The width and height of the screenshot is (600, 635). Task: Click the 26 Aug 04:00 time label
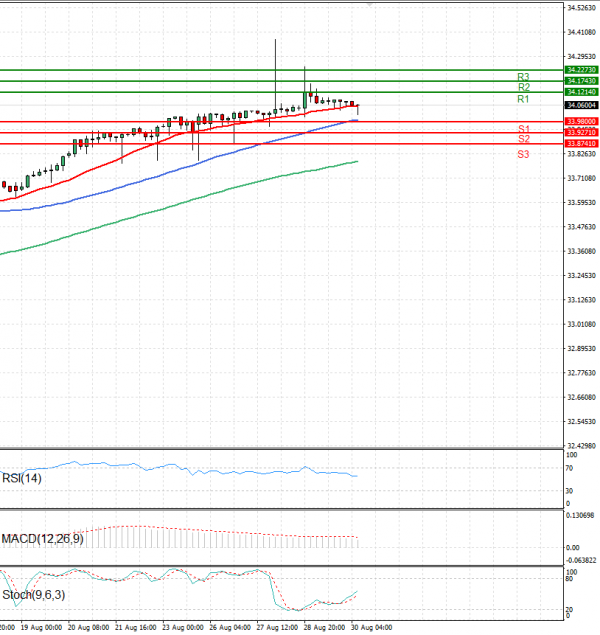click(x=230, y=627)
